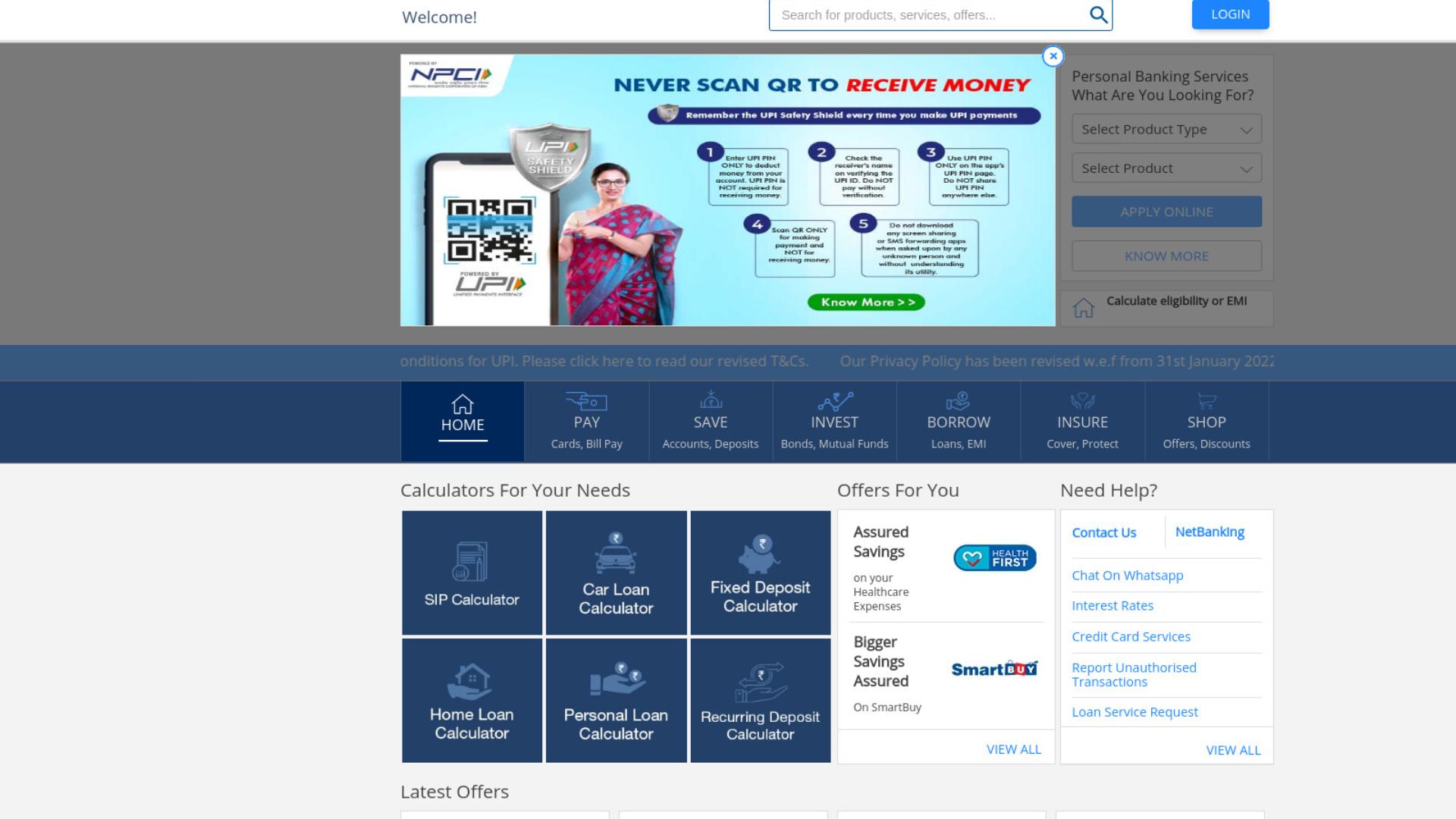Click Know More >> on UPI banner

point(866,302)
